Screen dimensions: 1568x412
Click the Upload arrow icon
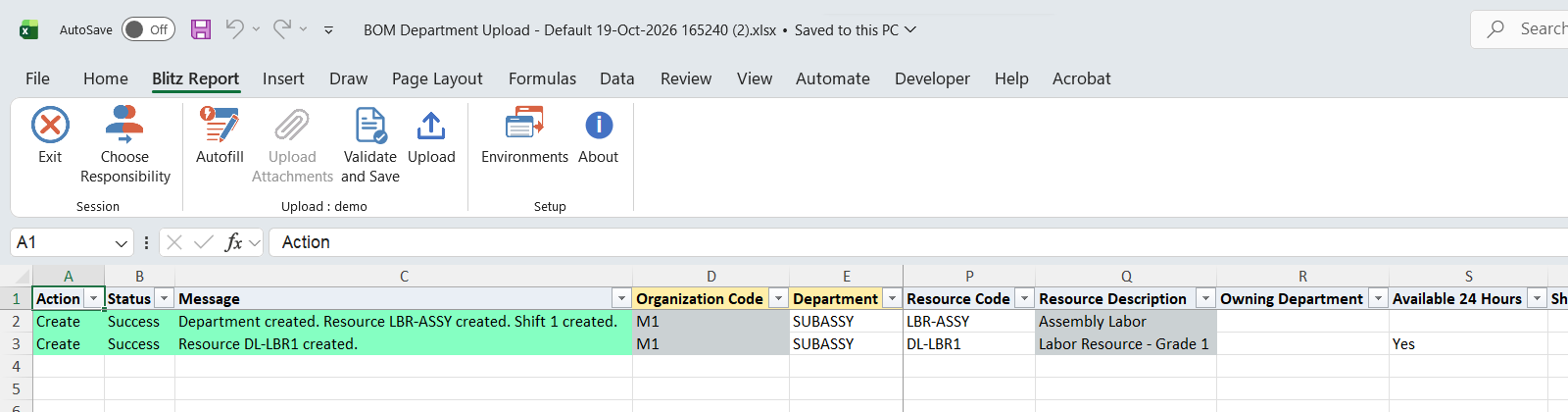point(431,126)
